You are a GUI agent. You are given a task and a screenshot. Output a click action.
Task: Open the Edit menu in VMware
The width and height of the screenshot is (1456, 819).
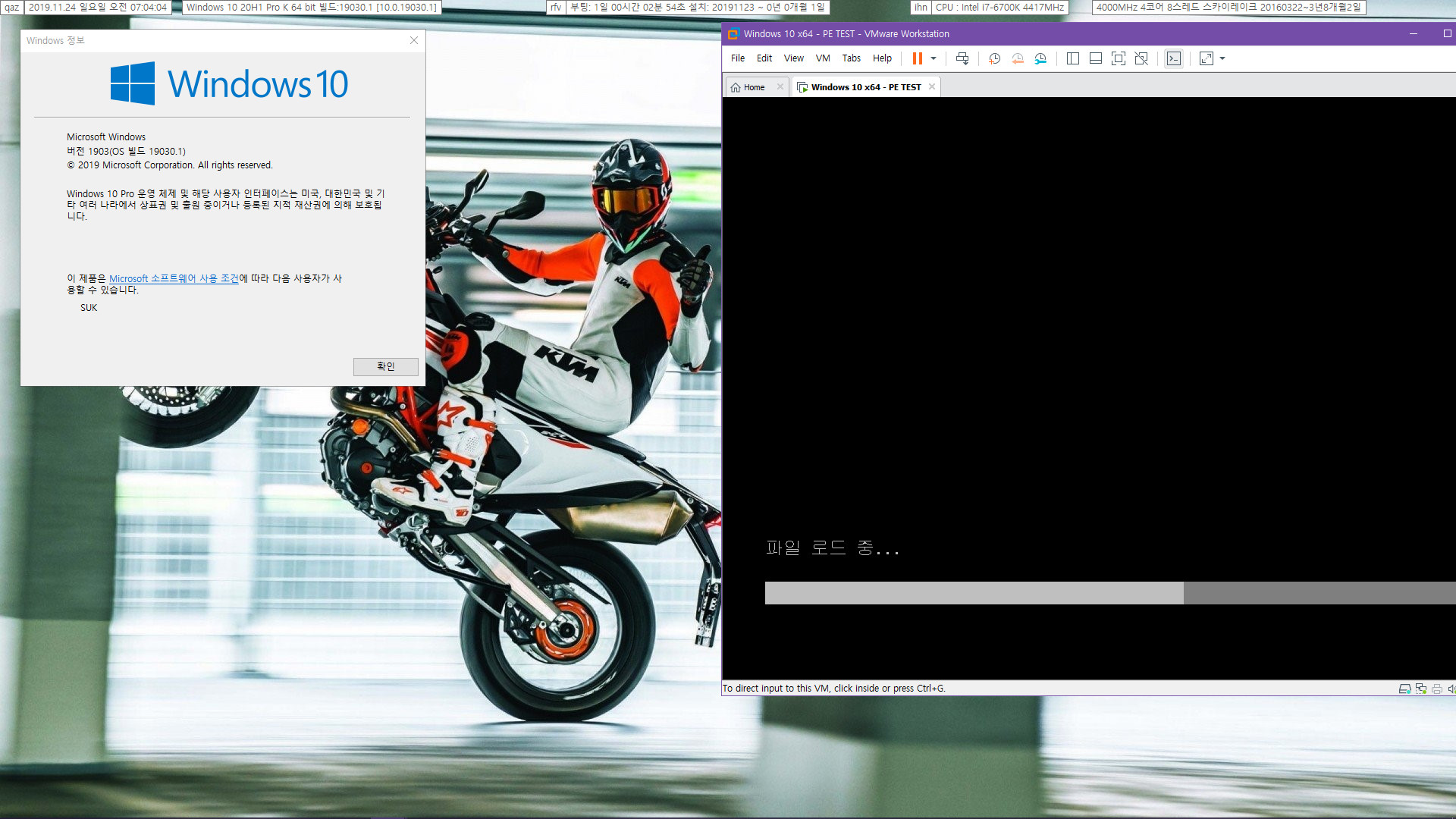pos(764,58)
